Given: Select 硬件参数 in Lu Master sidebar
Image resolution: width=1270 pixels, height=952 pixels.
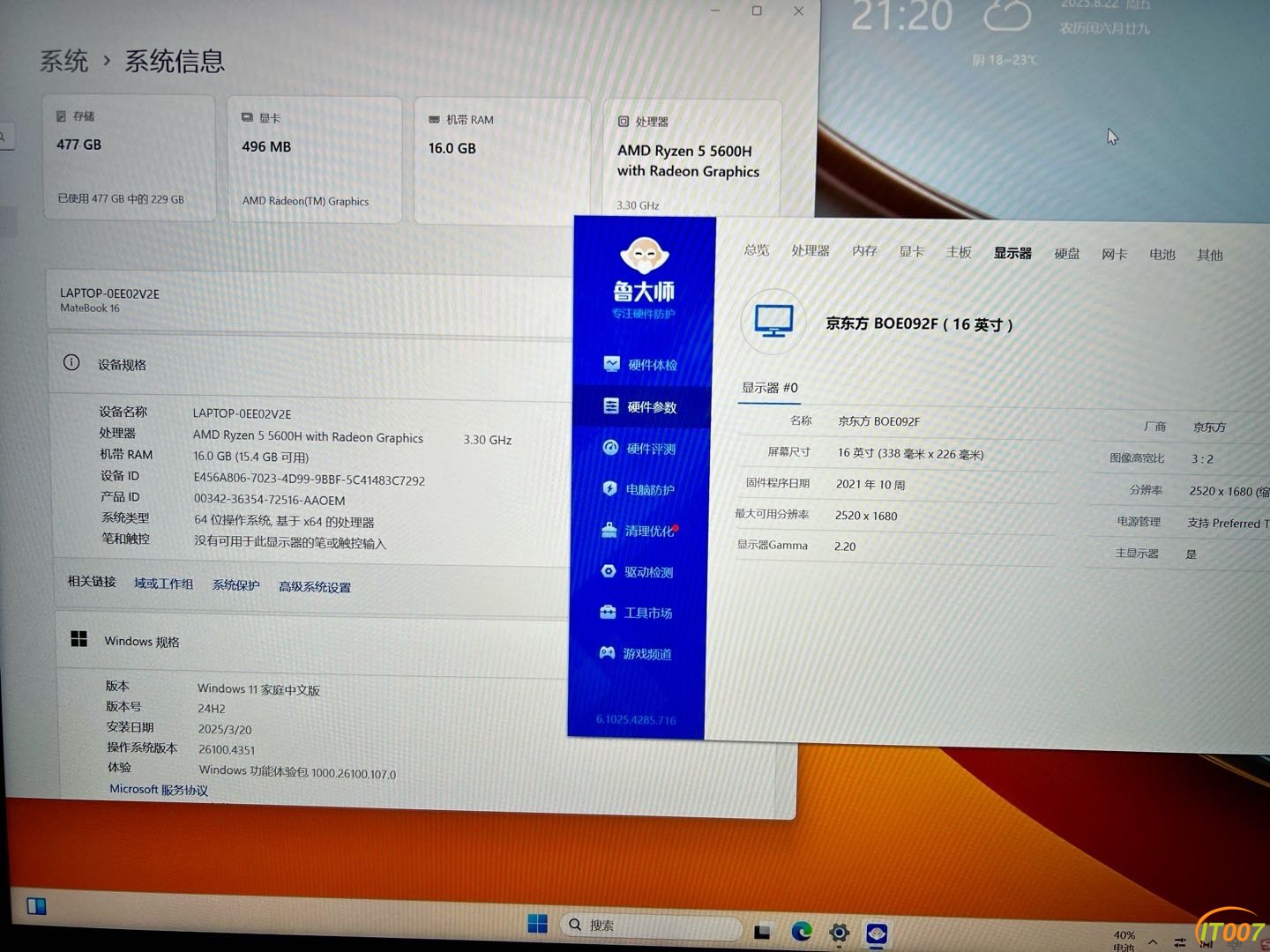Looking at the screenshot, I should (640, 406).
